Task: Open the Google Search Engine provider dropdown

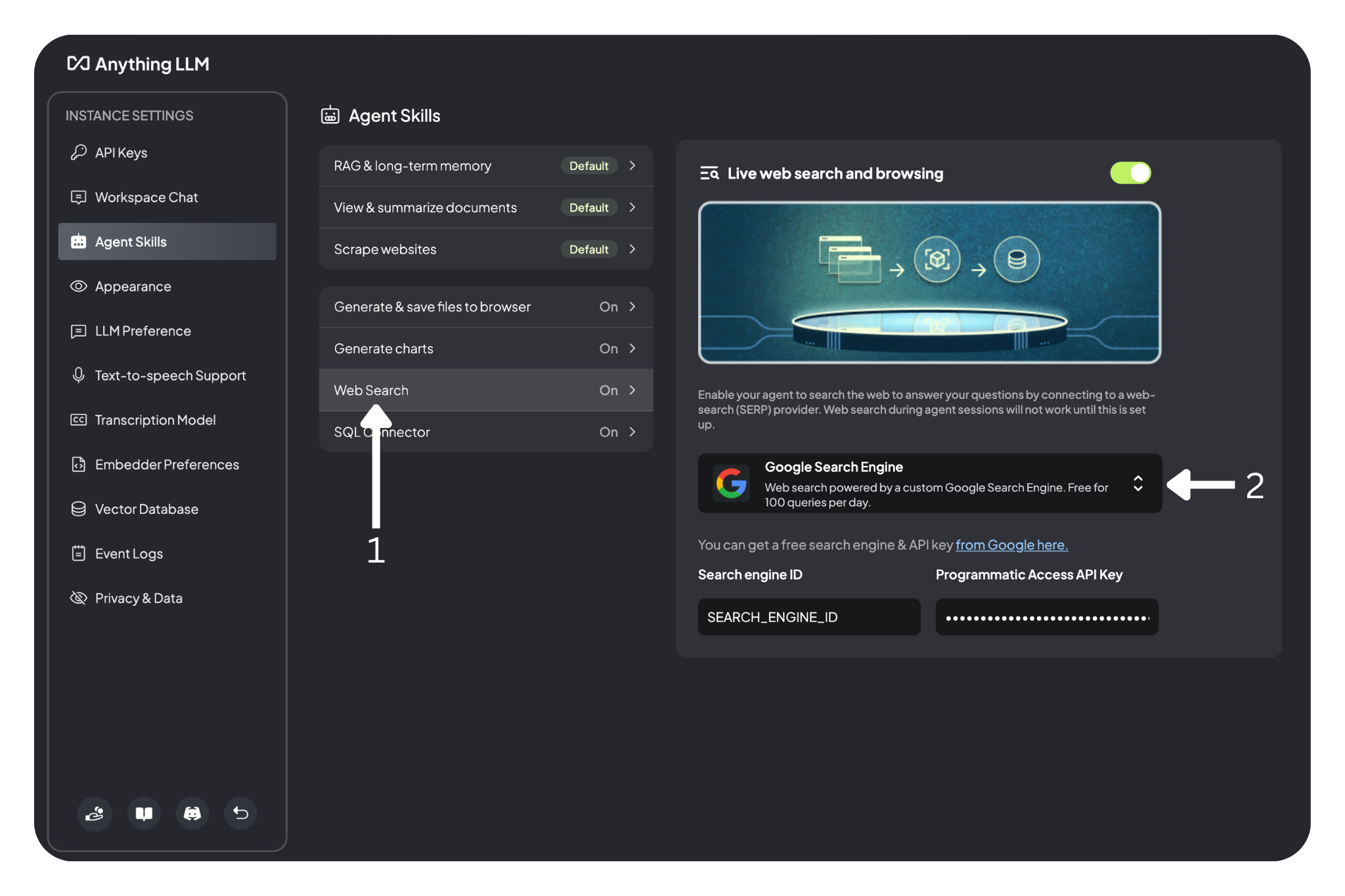Action: [929, 484]
